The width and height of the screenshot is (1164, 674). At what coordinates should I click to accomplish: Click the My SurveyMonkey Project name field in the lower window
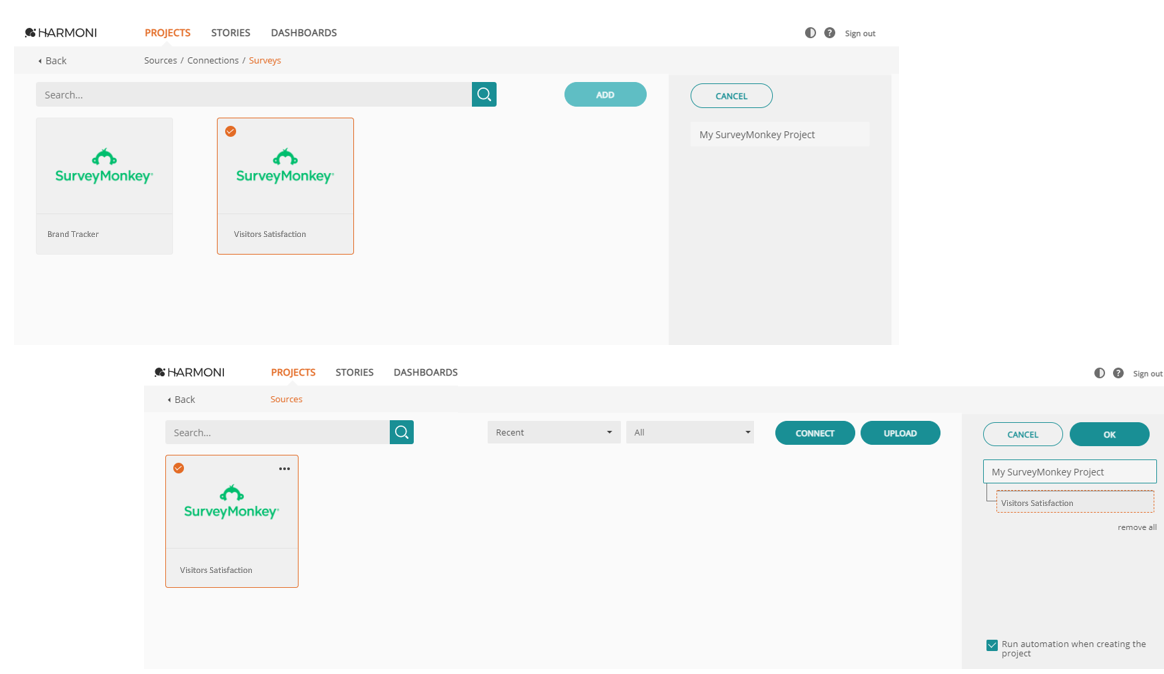[x=1070, y=471]
